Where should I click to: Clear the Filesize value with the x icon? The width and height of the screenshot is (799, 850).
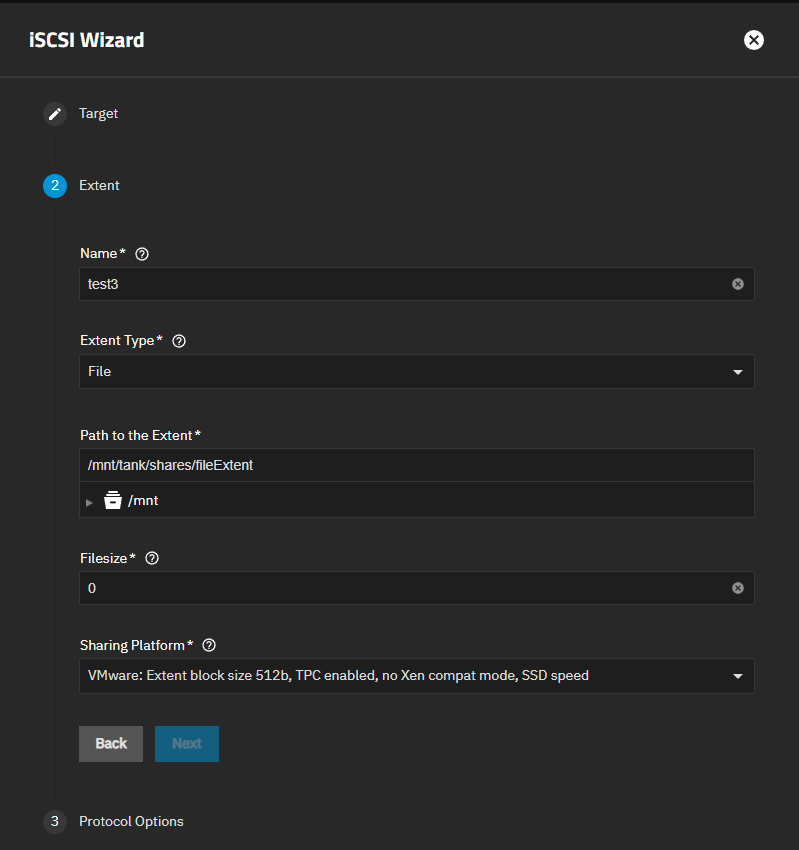(738, 588)
